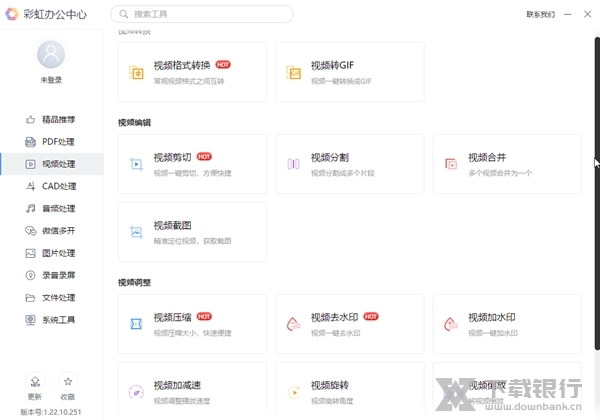Click the speedometer icon on 视频加减速
600x420 pixels.
point(136,392)
